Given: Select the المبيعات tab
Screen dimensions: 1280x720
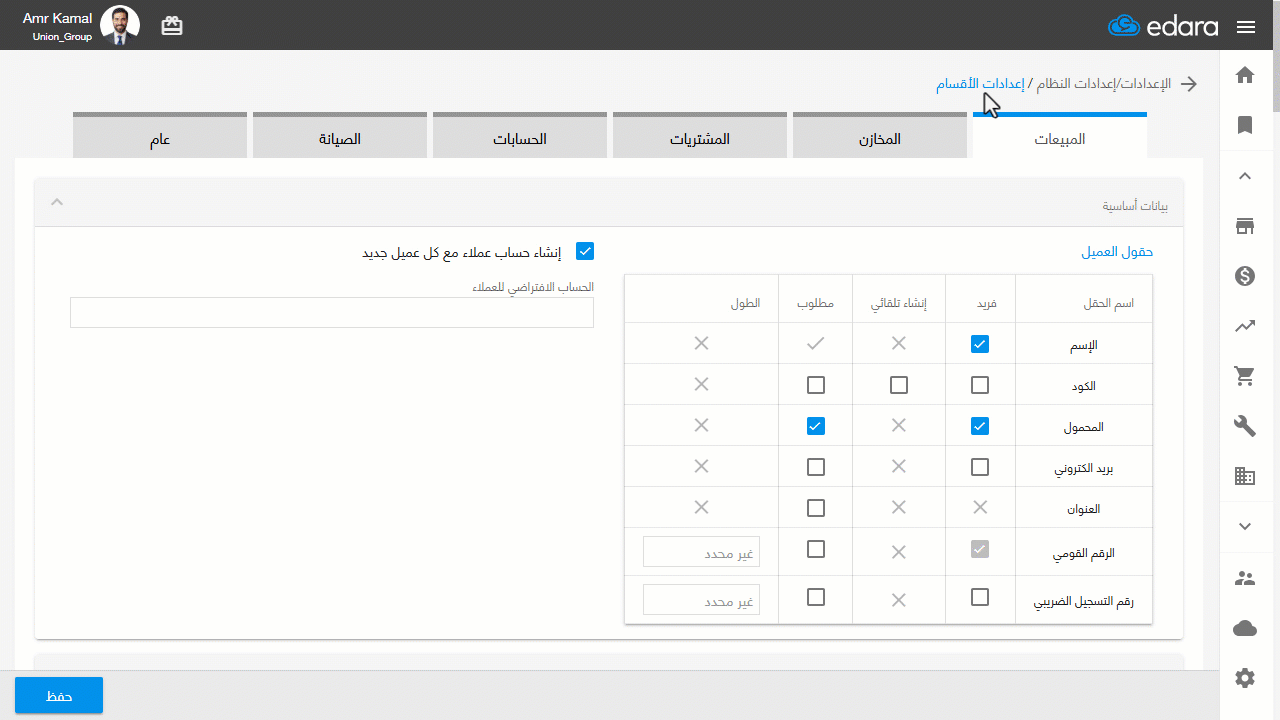Looking at the screenshot, I should click(x=1060, y=136).
